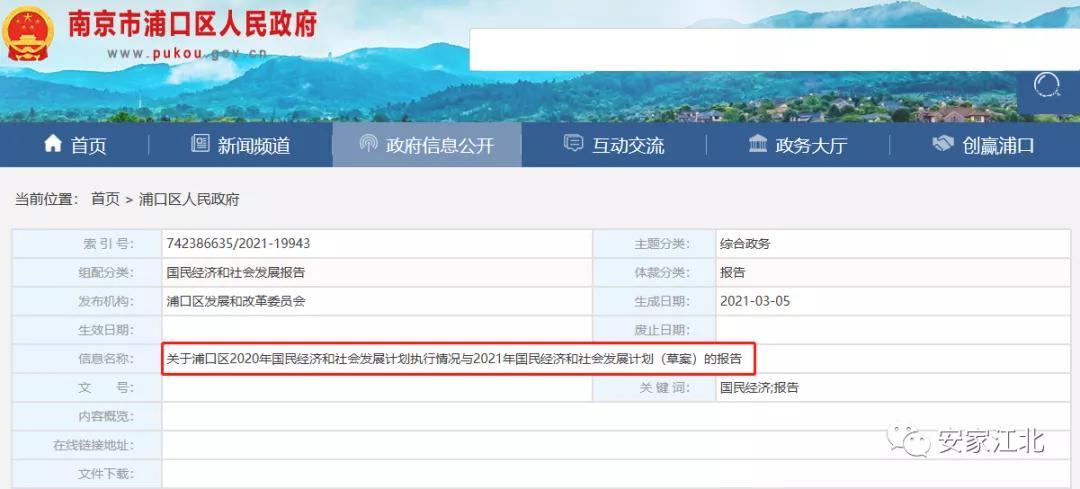Click the 内容概览 label cell
Image resolution: width=1080 pixels, height=489 pixels.
[87, 417]
